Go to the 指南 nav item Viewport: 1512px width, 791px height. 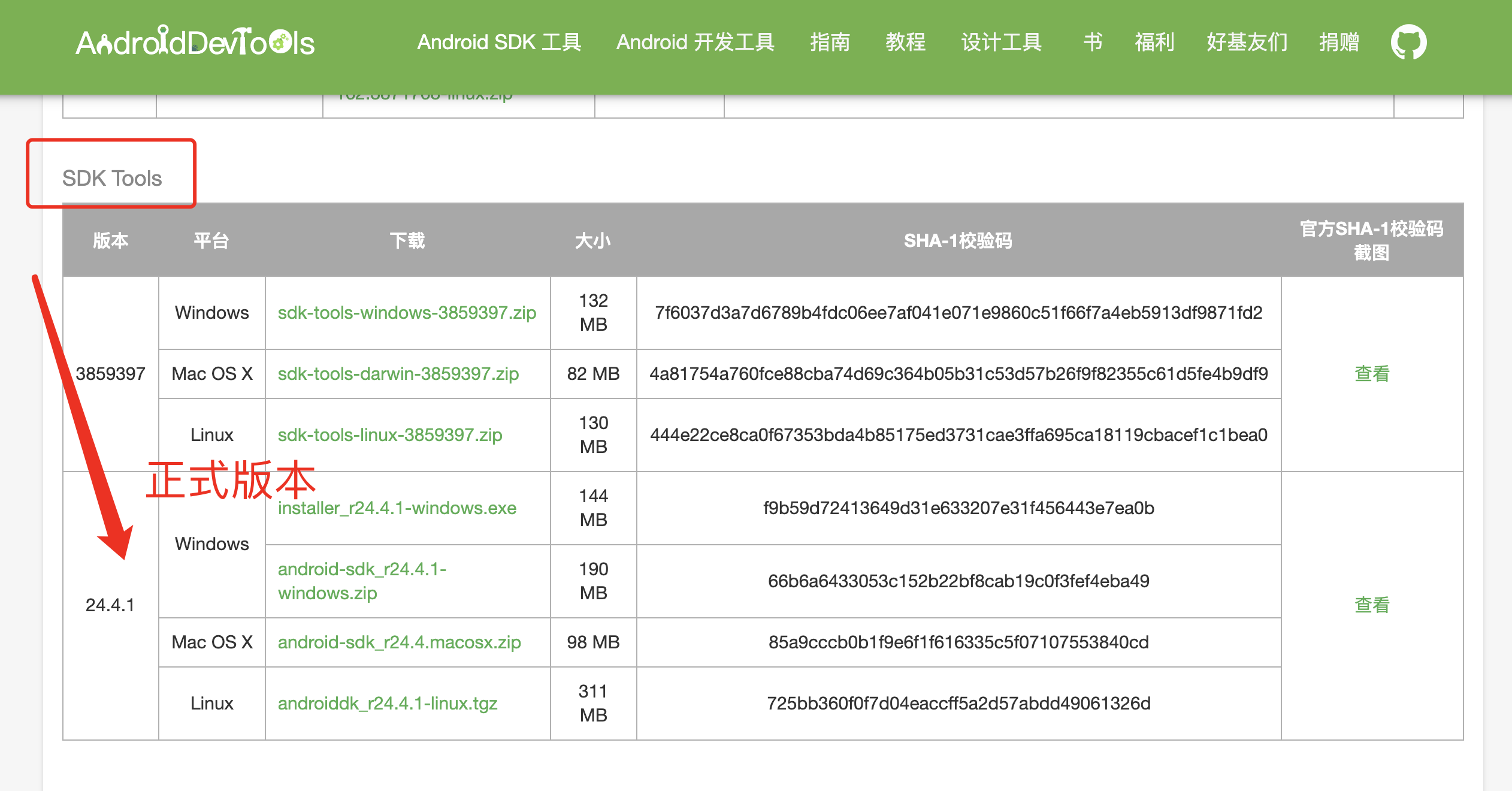830,43
